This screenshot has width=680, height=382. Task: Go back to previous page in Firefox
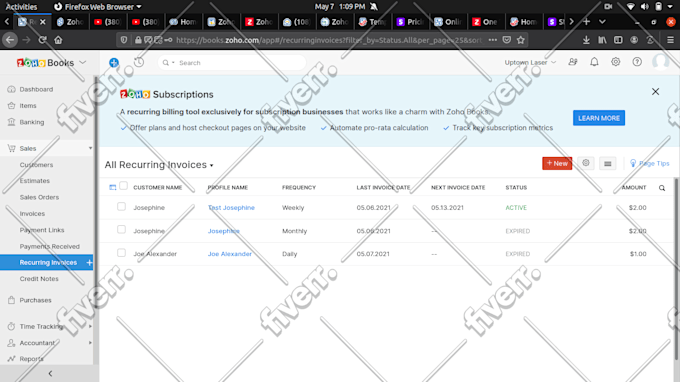(x=10, y=40)
